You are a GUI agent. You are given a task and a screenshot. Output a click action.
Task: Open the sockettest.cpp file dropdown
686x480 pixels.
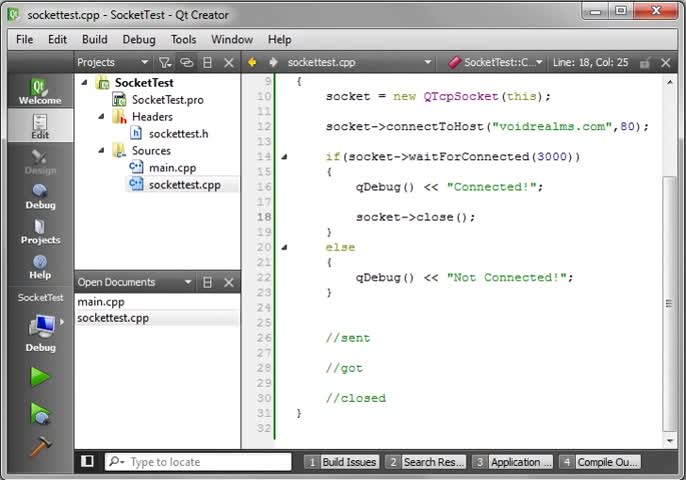click(x=428, y=63)
